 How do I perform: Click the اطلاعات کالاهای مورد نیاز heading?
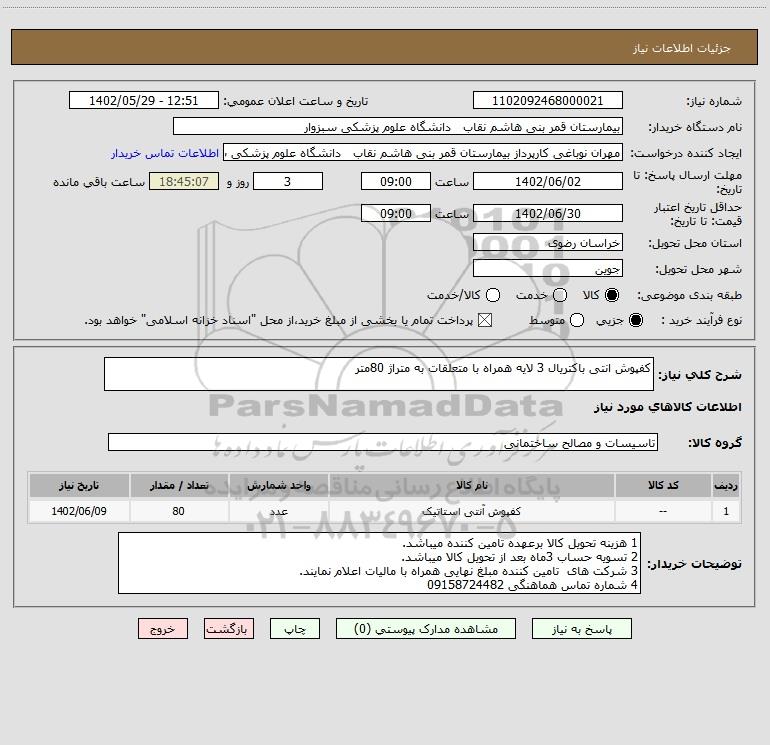(668, 407)
